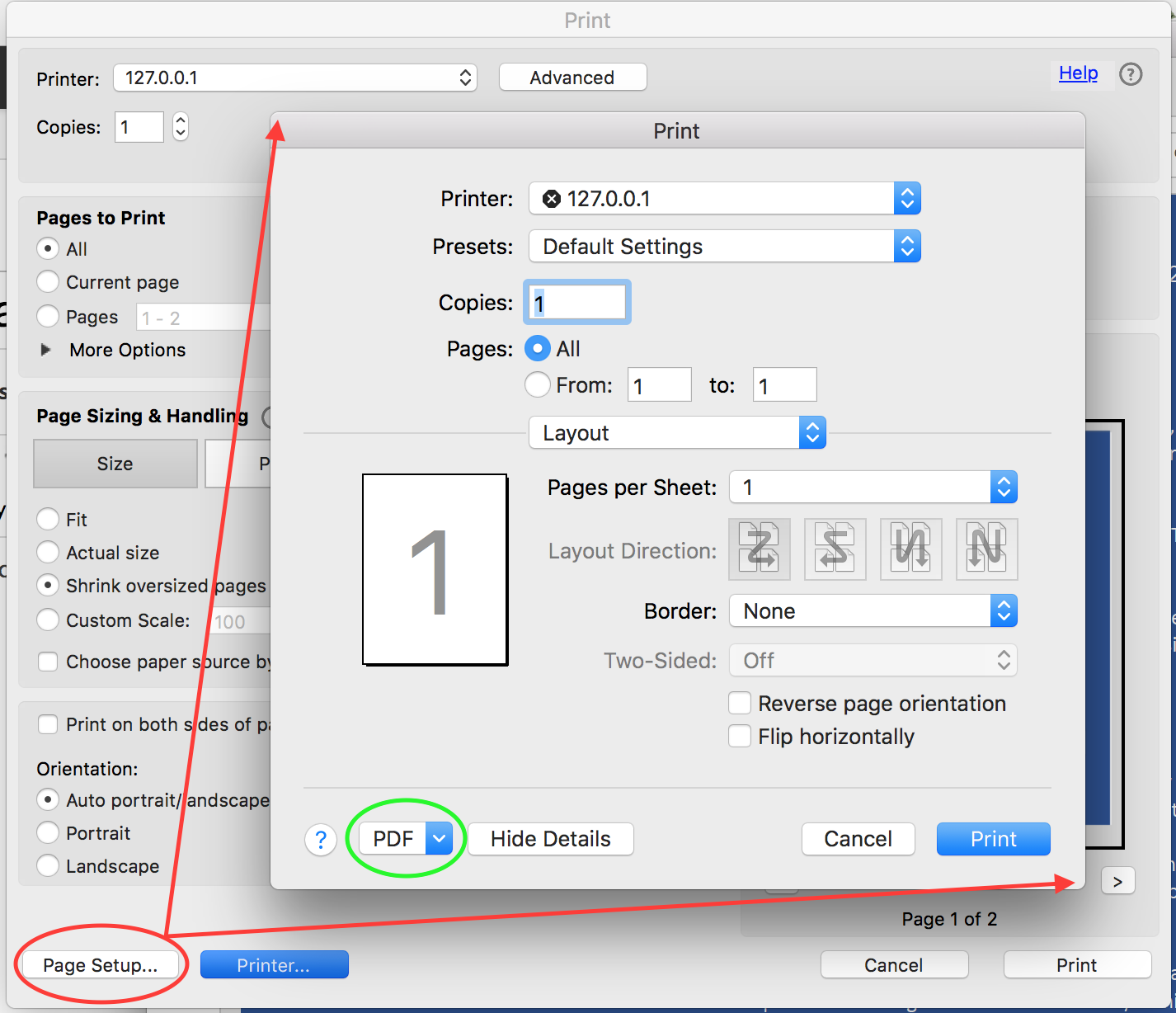Image resolution: width=1176 pixels, height=1013 pixels.
Task: Open the Layout pane selector dropdown
Action: pyautogui.click(x=677, y=433)
